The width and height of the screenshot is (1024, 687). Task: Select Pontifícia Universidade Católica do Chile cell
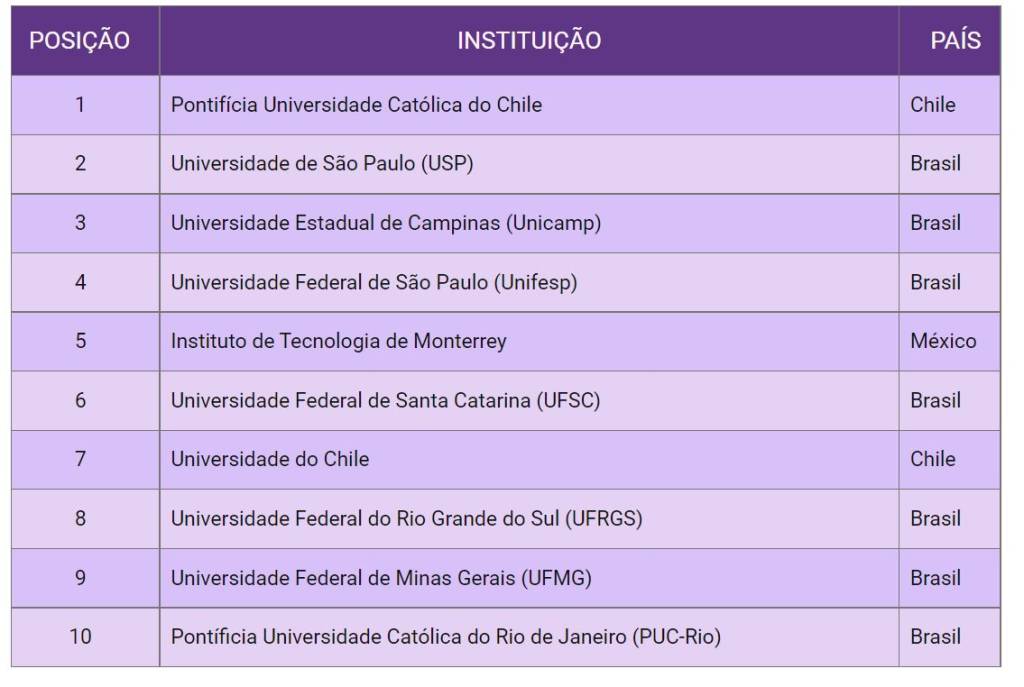356,105
